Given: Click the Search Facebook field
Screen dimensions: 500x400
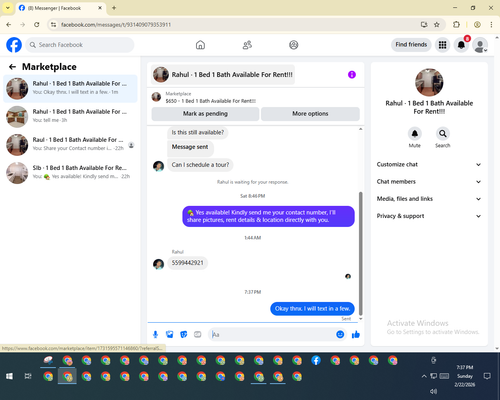Looking at the screenshot, I should (x=80, y=45).
